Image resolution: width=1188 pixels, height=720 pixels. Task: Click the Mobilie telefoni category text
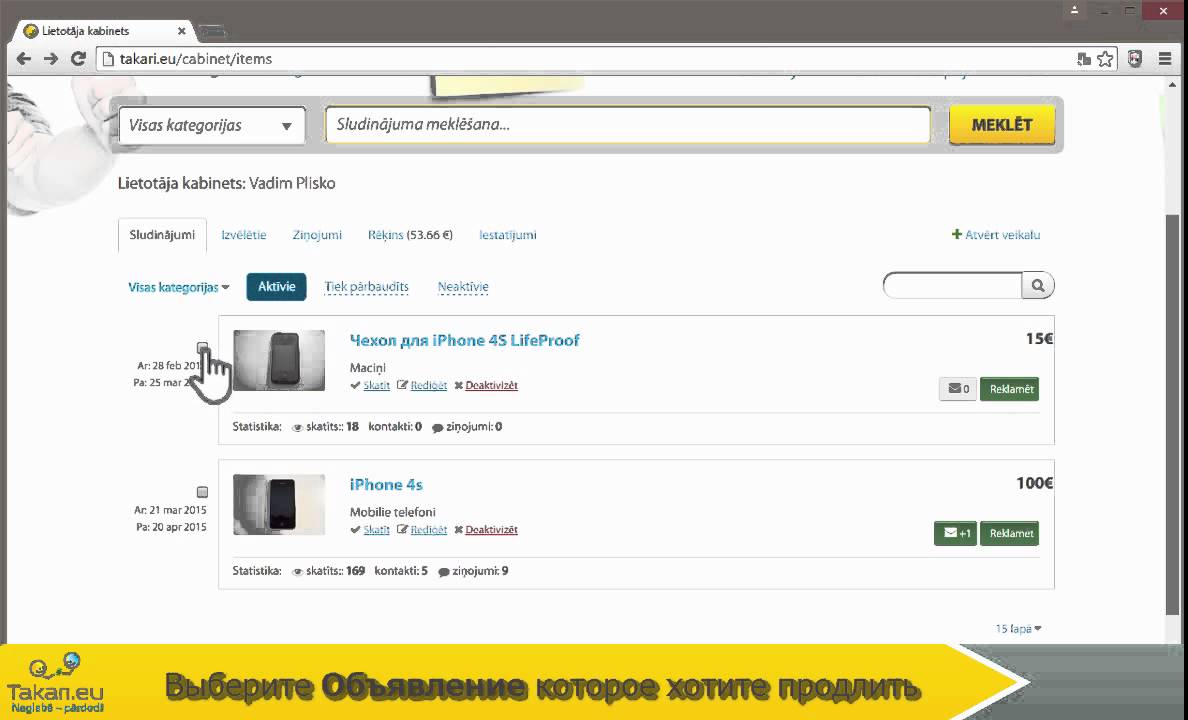(x=392, y=512)
